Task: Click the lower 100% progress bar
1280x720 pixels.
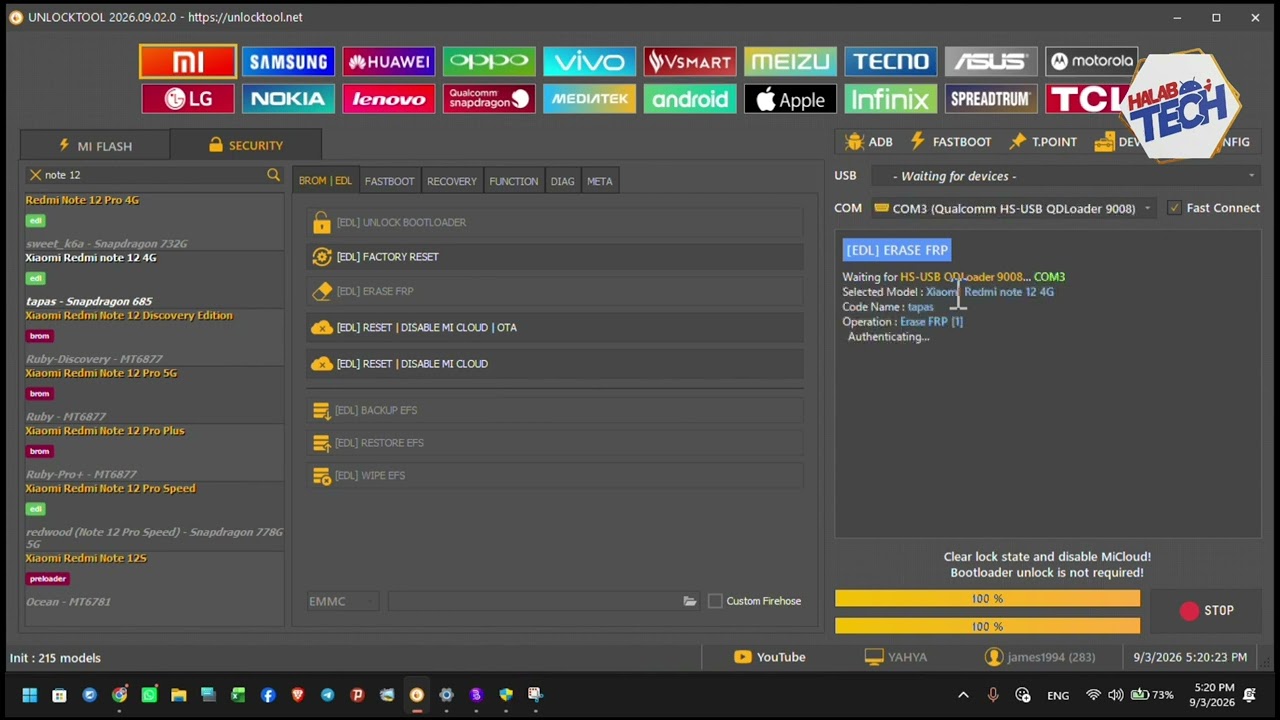Action: tap(987, 626)
